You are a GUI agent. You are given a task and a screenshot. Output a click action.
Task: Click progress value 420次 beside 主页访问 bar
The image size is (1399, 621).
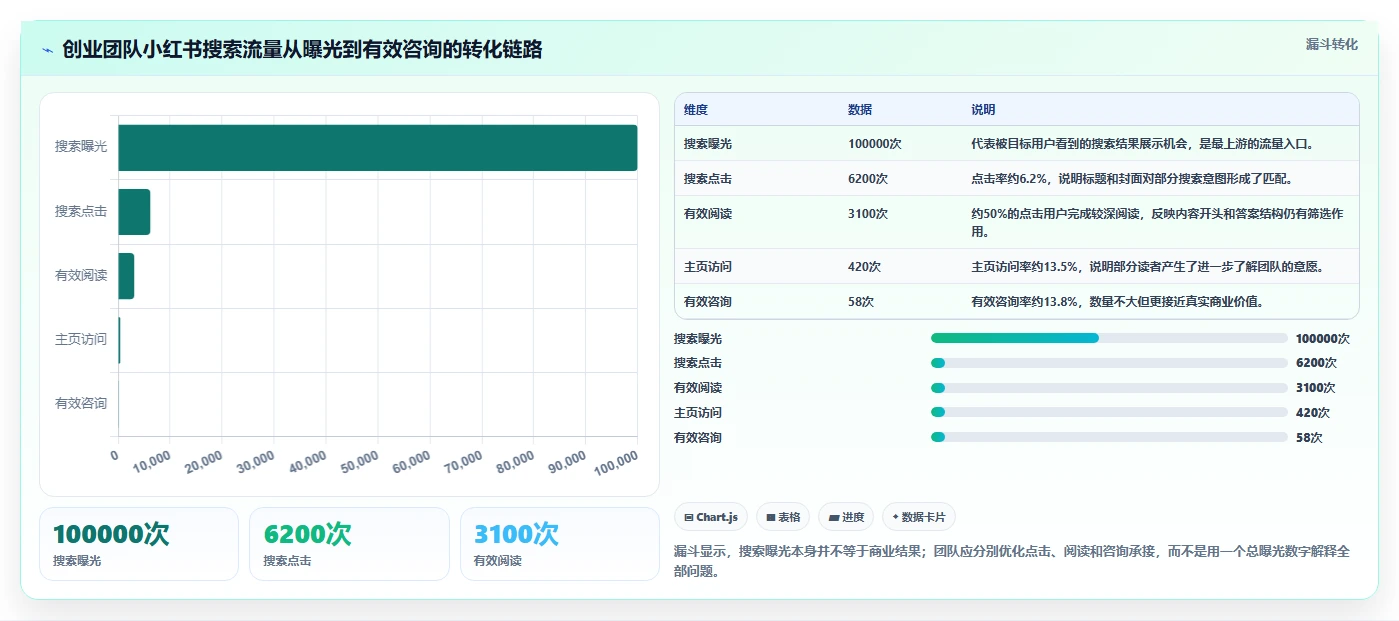pos(1312,413)
